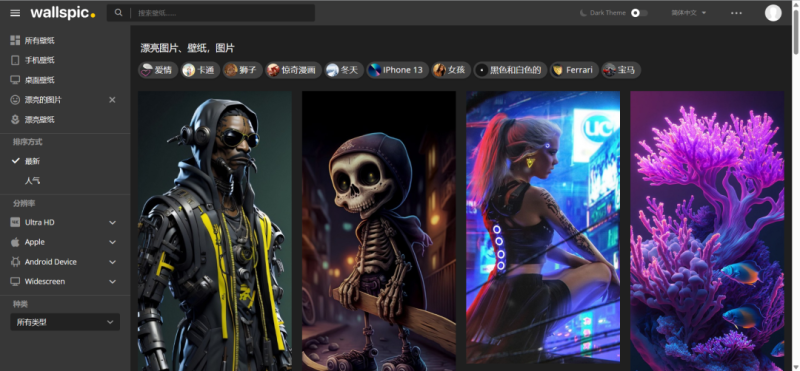Toggle the Dark Theme switch
The height and width of the screenshot is (371, 800).
coord(639,13)
